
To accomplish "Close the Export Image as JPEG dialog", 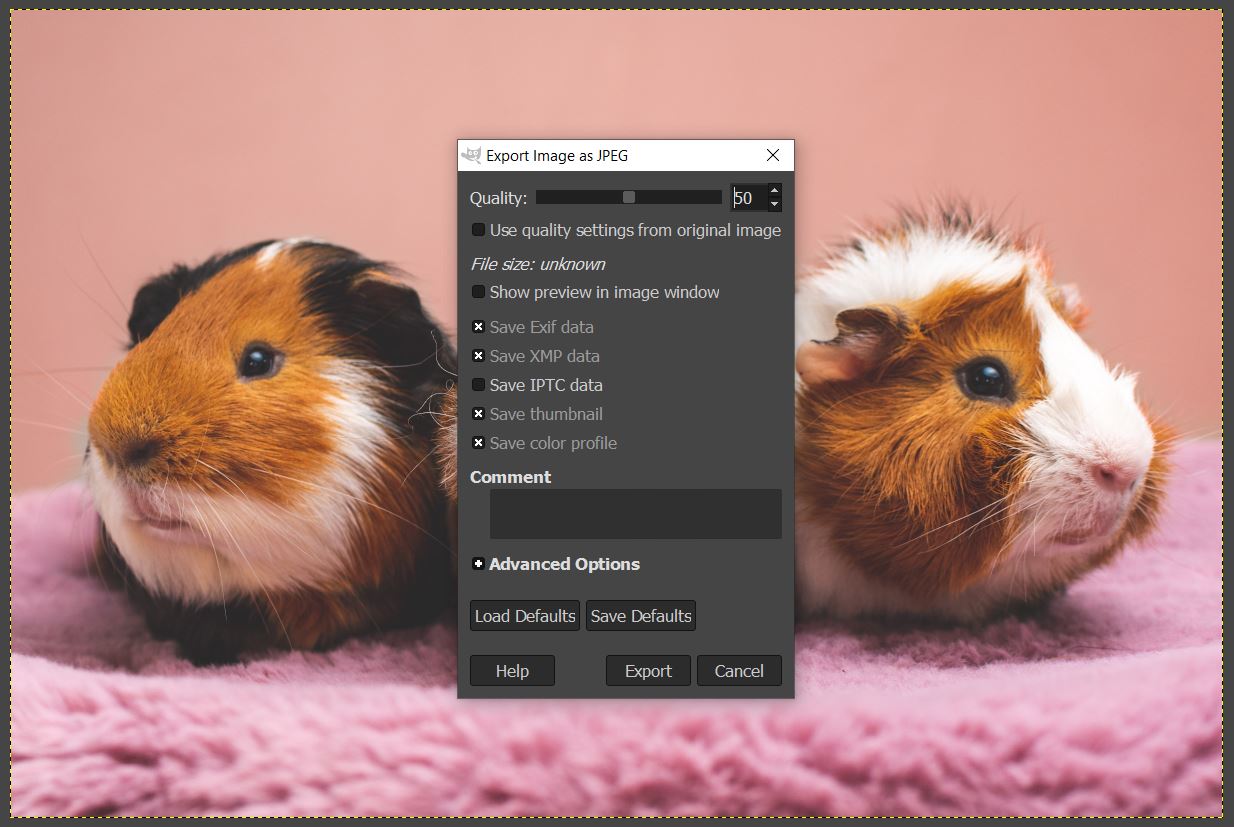I will [771, 155].
